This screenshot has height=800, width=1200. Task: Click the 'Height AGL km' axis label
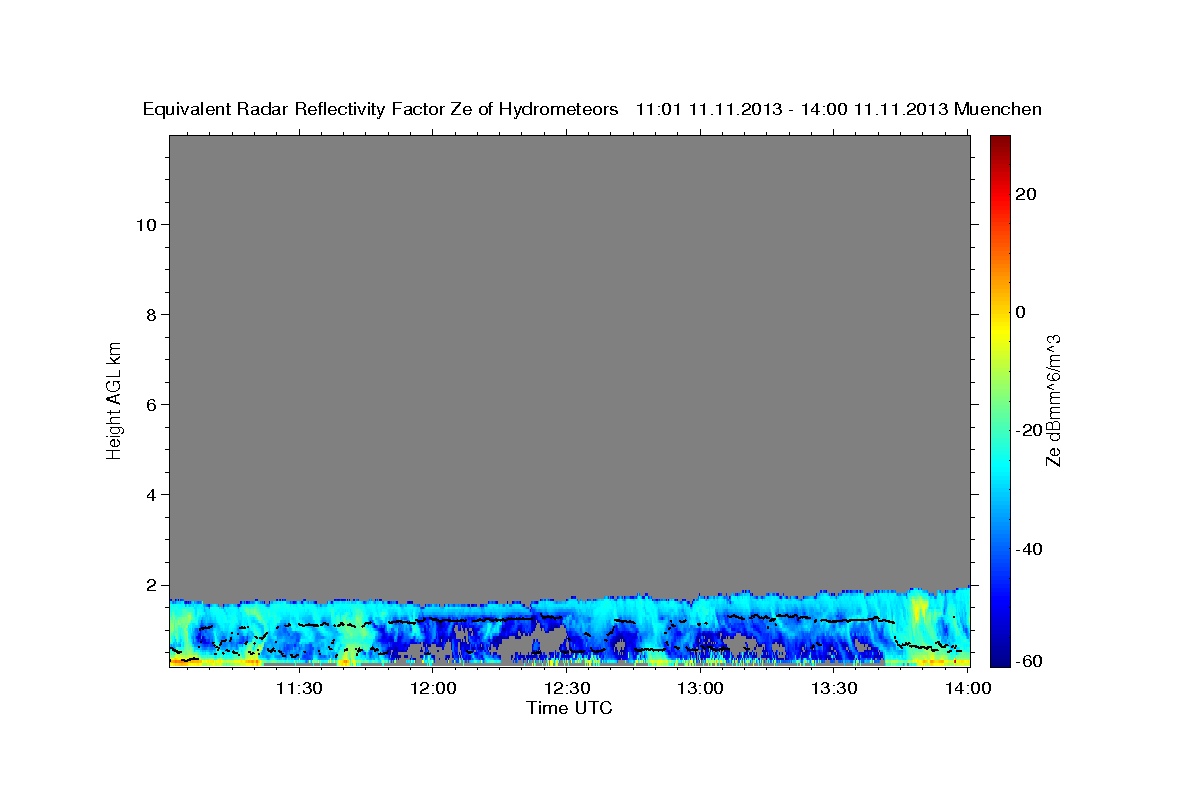115,399
